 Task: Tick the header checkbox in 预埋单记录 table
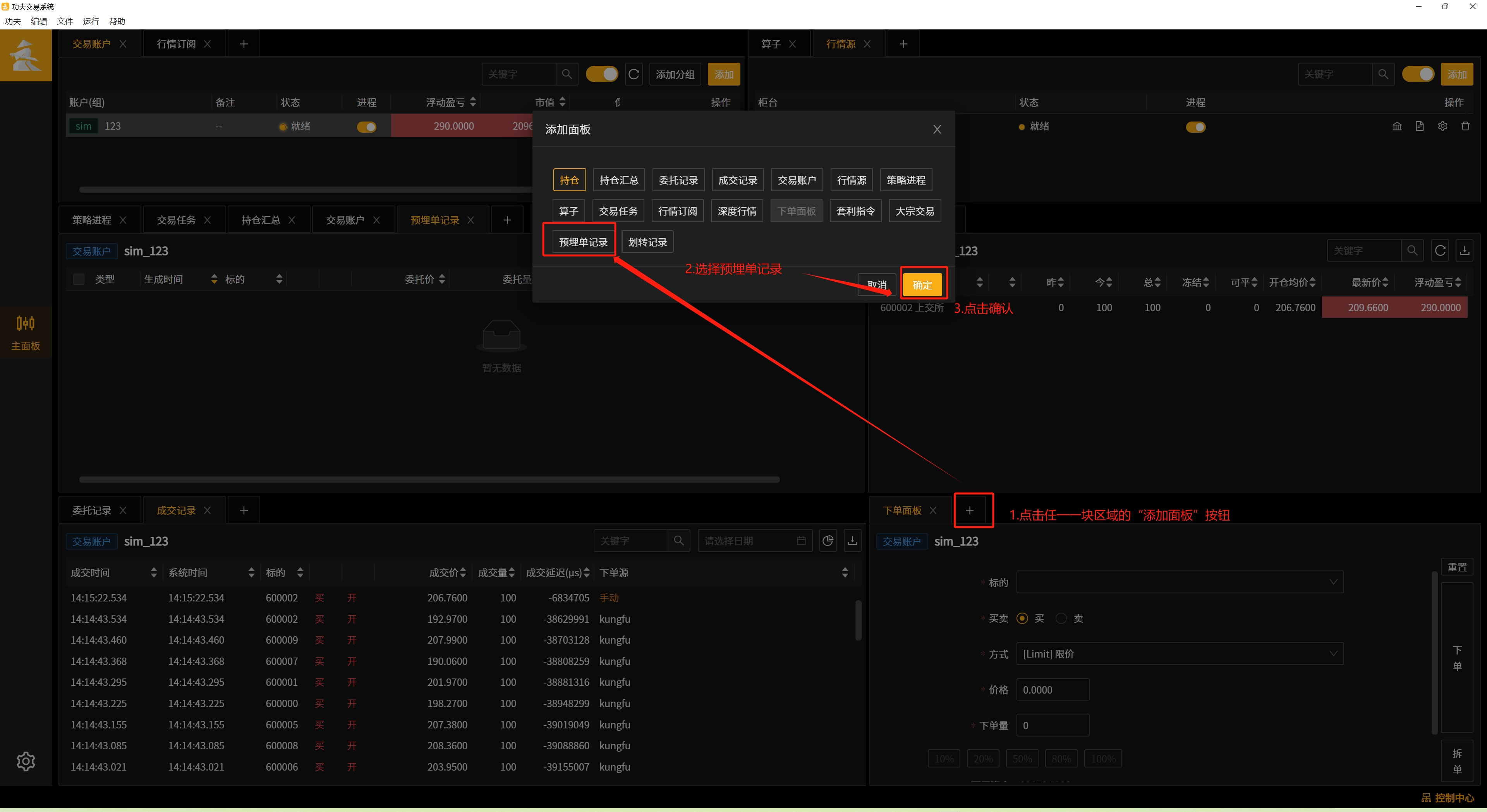click(x=79, y=279)
